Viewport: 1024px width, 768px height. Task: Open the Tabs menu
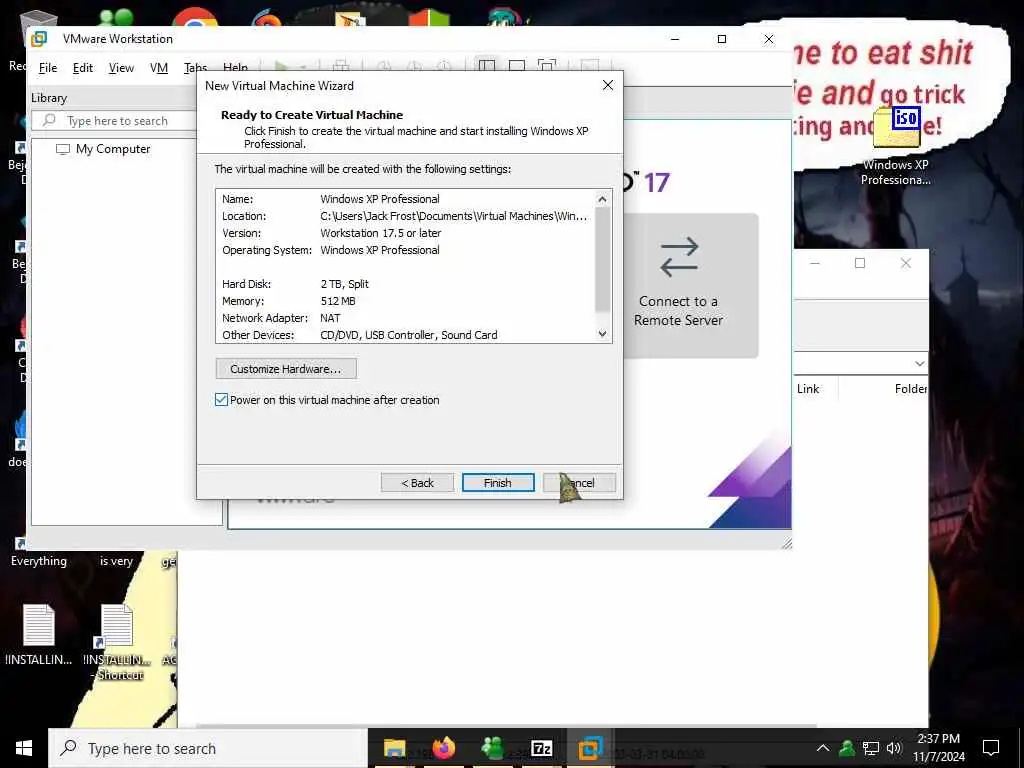tap(195, 68)
